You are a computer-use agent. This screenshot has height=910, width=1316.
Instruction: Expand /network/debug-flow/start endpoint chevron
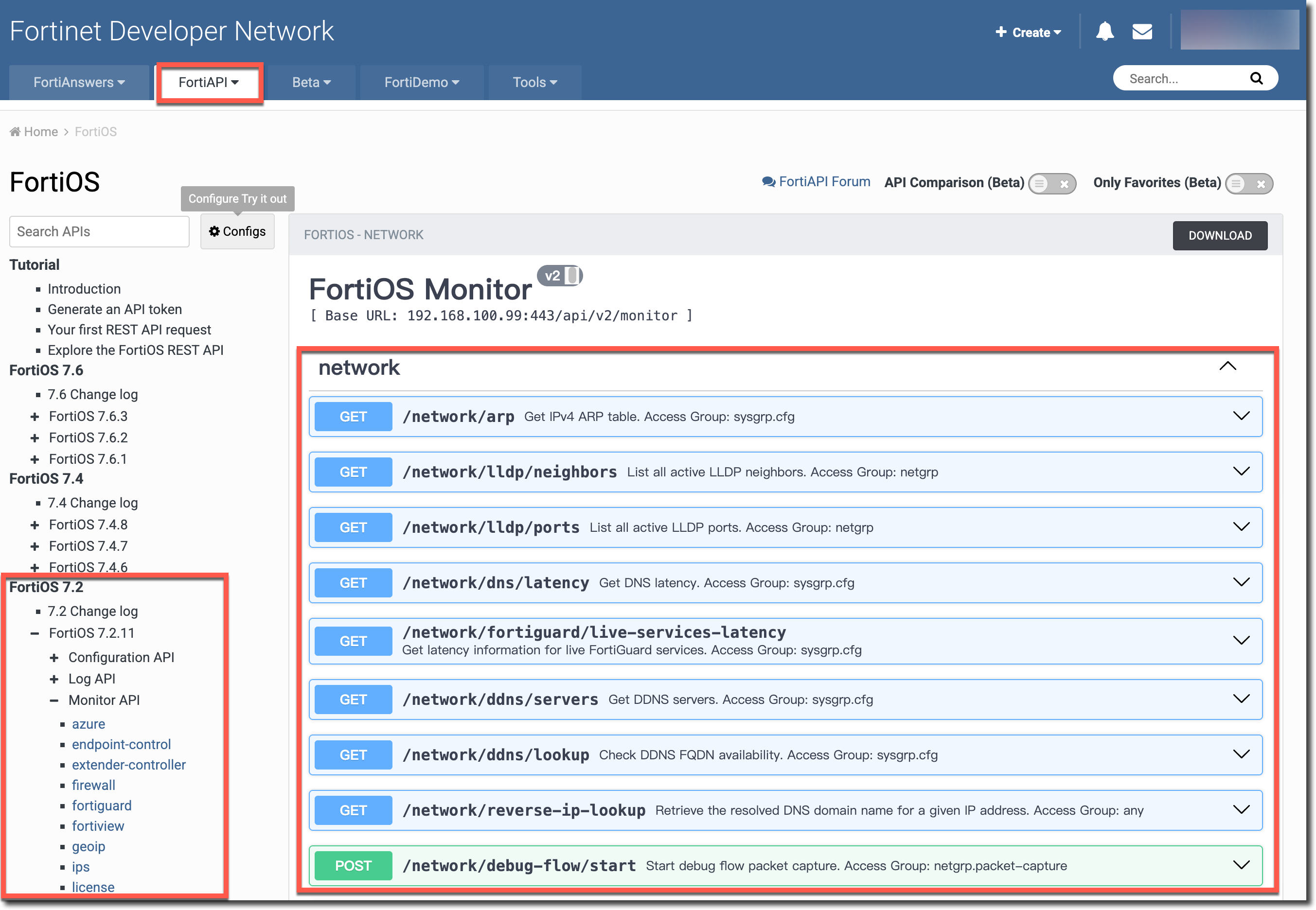point(1241,865)
